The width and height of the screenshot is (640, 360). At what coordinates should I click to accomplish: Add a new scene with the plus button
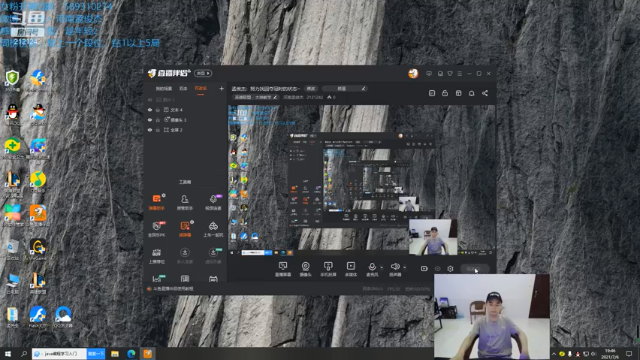coord(222,88)
